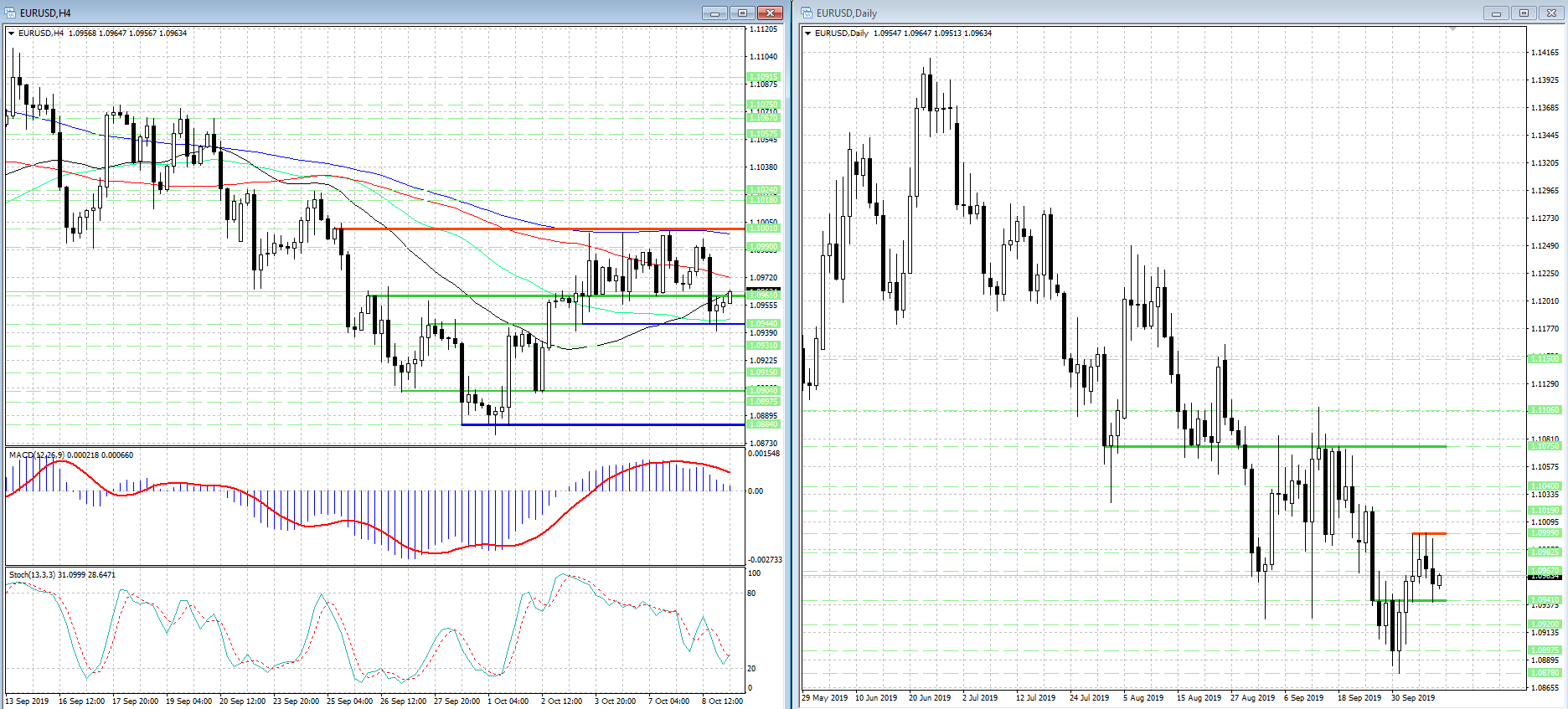This screenshot has height=709, width=1568.
Task: Select the long green horizontal line in Daily chart
Action: 1275,446
